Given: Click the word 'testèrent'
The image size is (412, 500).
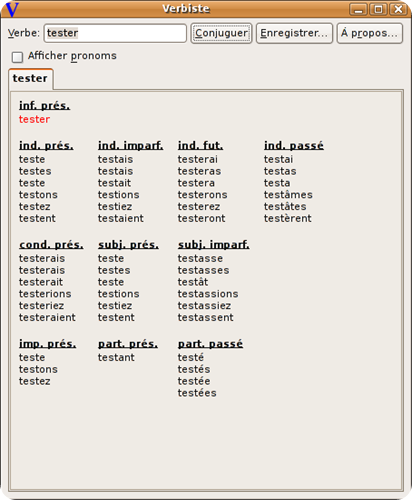Looking at the screenshot, I should tap(288, 218).
